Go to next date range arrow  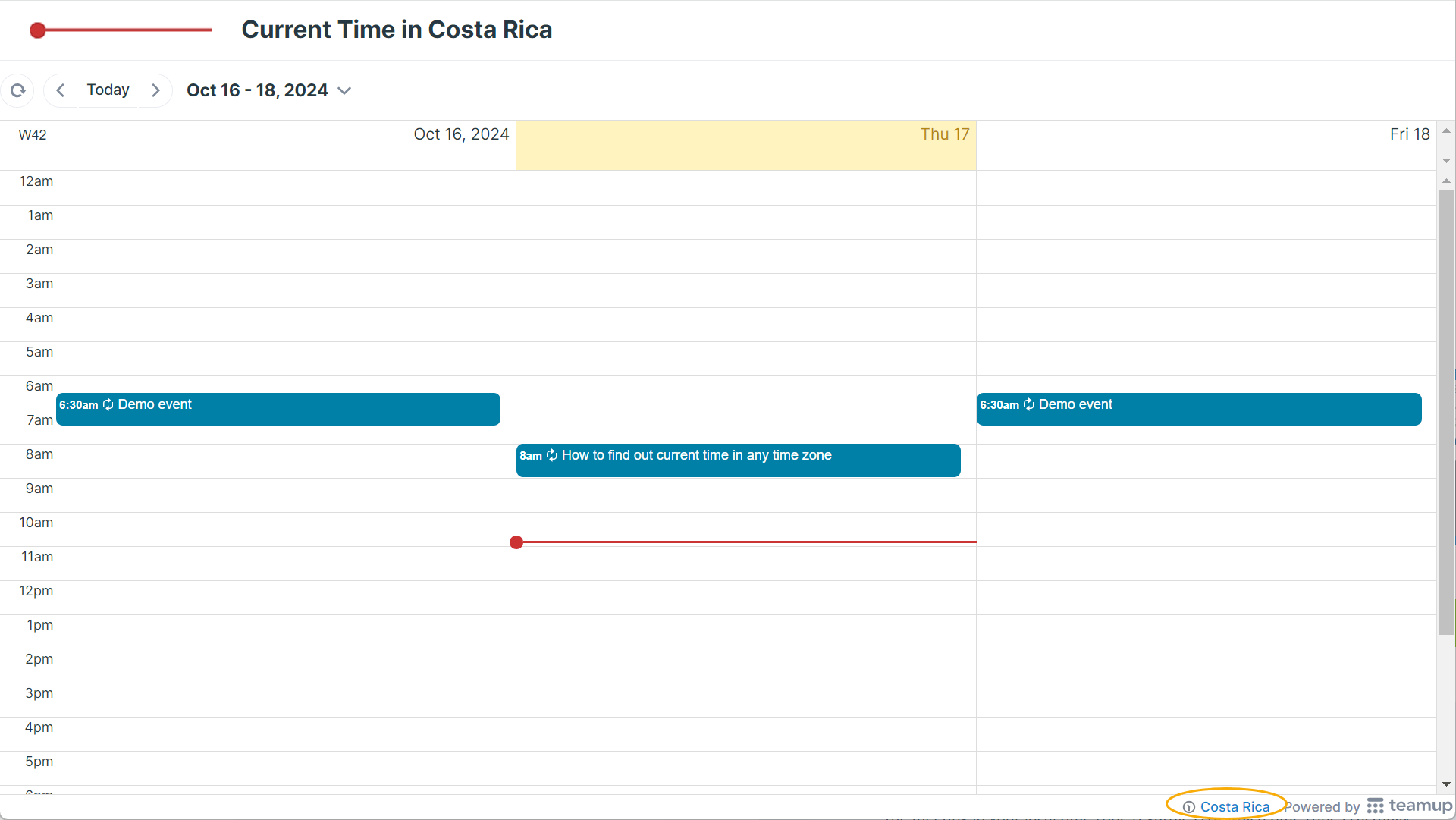click(x=155, y=90)
